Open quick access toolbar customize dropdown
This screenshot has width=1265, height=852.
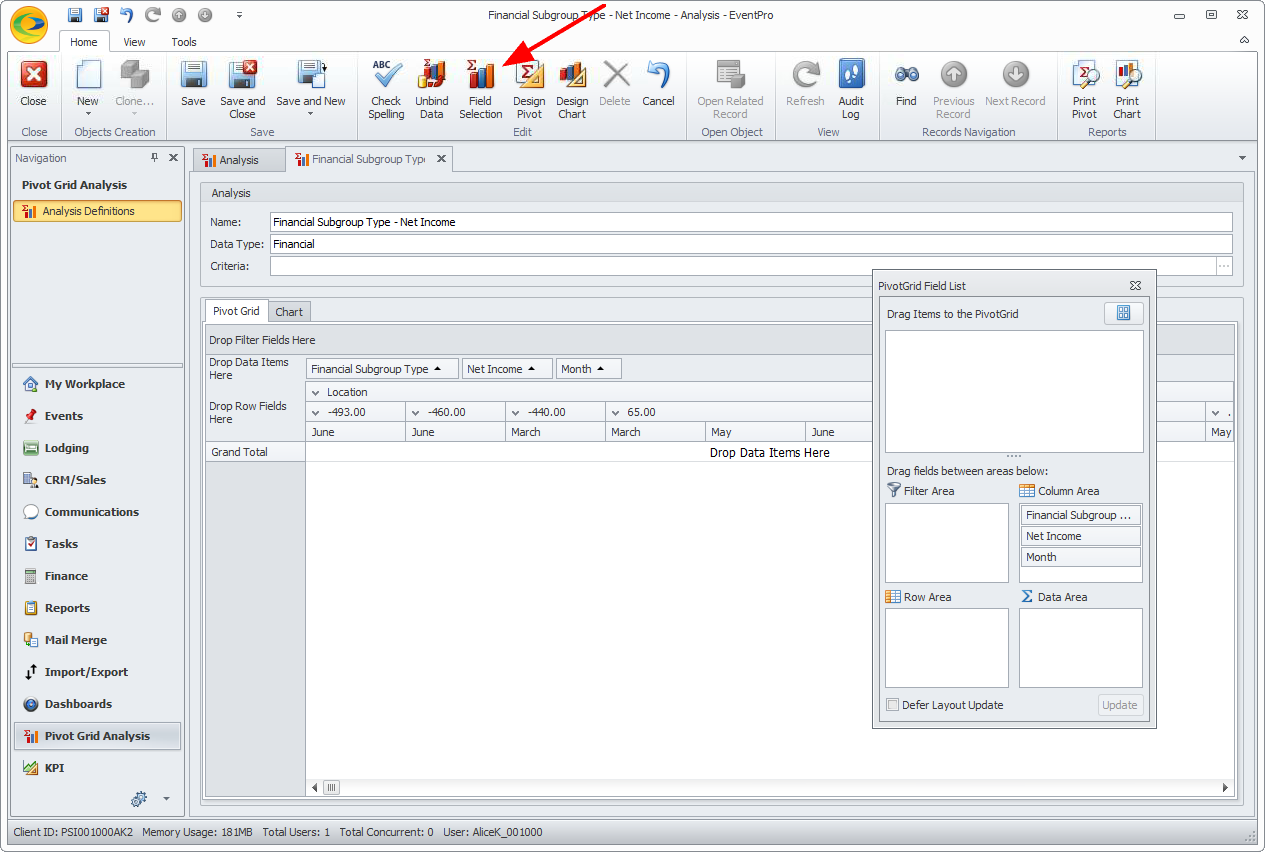tap(239, 15)
